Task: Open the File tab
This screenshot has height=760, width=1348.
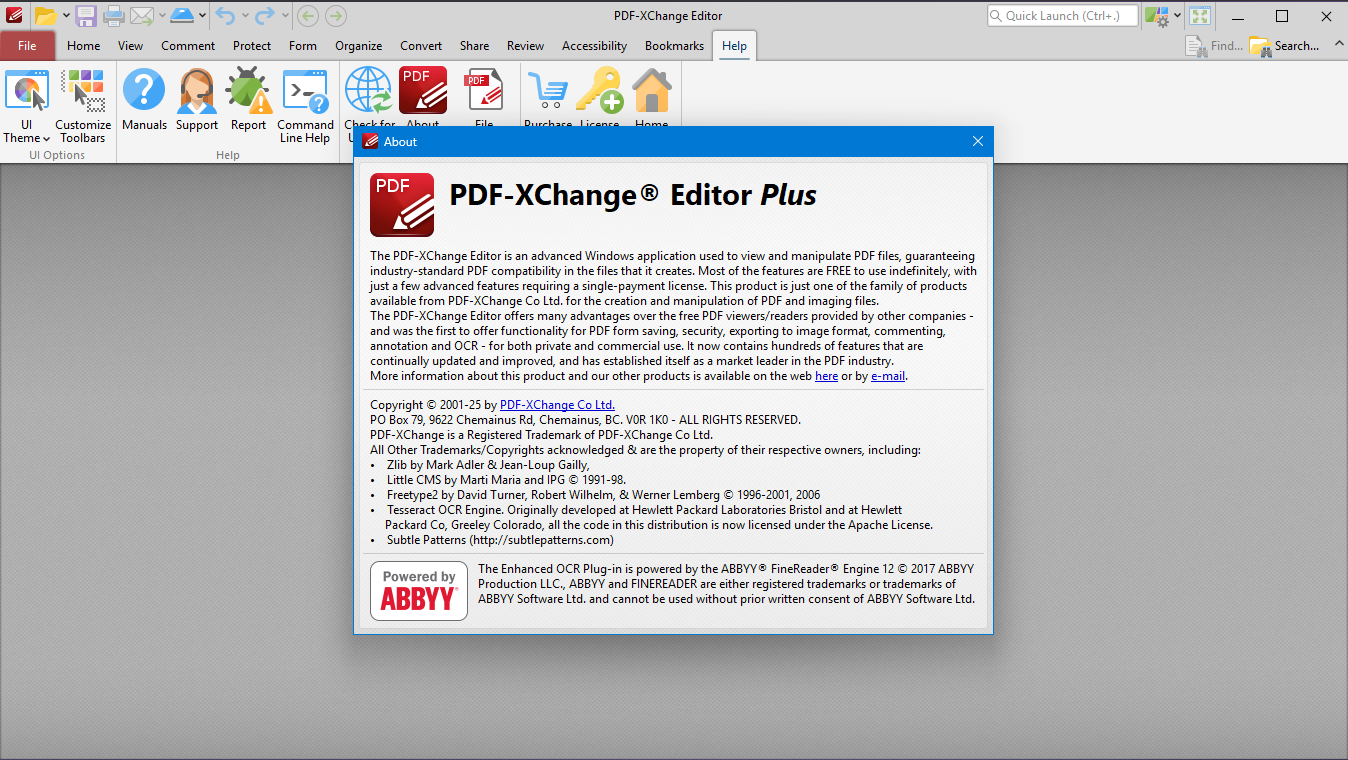Action: 28,46
